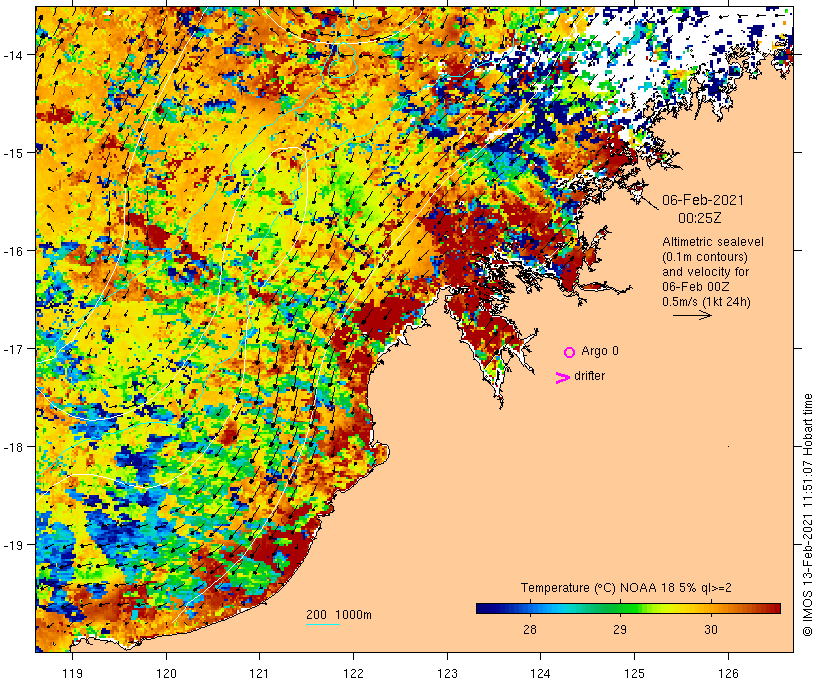This screenshot has width=820, height=680.
Task: Click the longitude label '121'
Action: (259, 673)
